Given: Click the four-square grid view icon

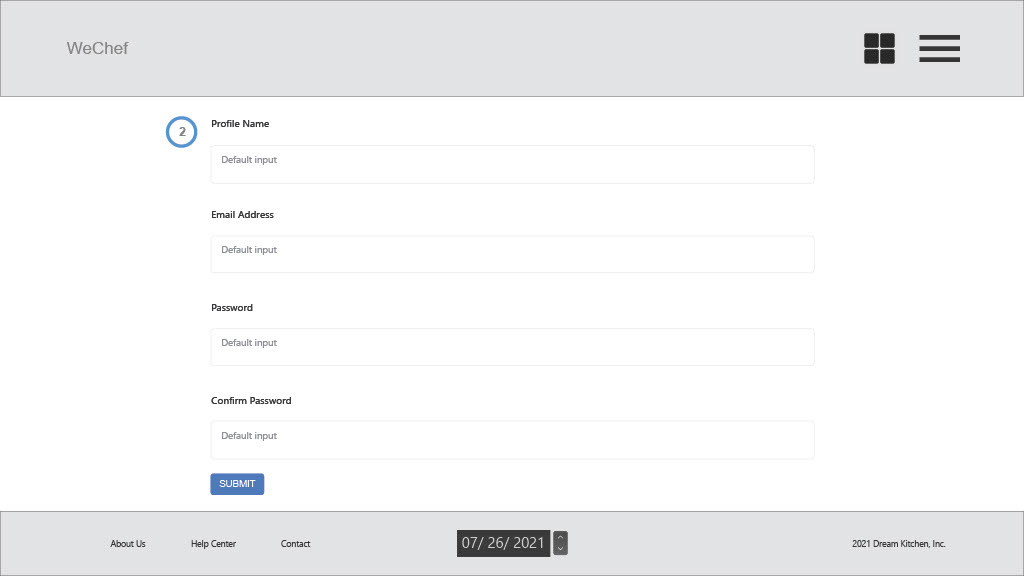Looking at the screenshot, I should click(x=879, y=48).
